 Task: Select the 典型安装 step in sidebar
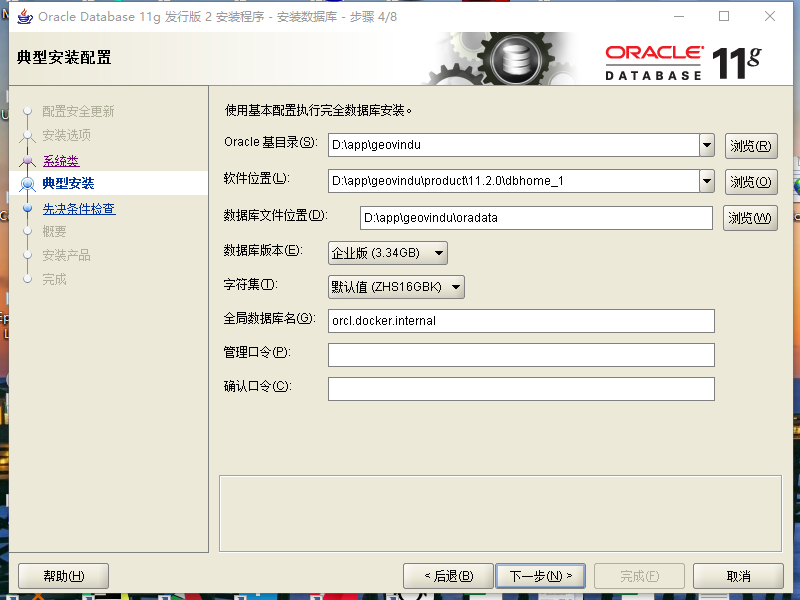pyautogui.click(x=68, y=183)
